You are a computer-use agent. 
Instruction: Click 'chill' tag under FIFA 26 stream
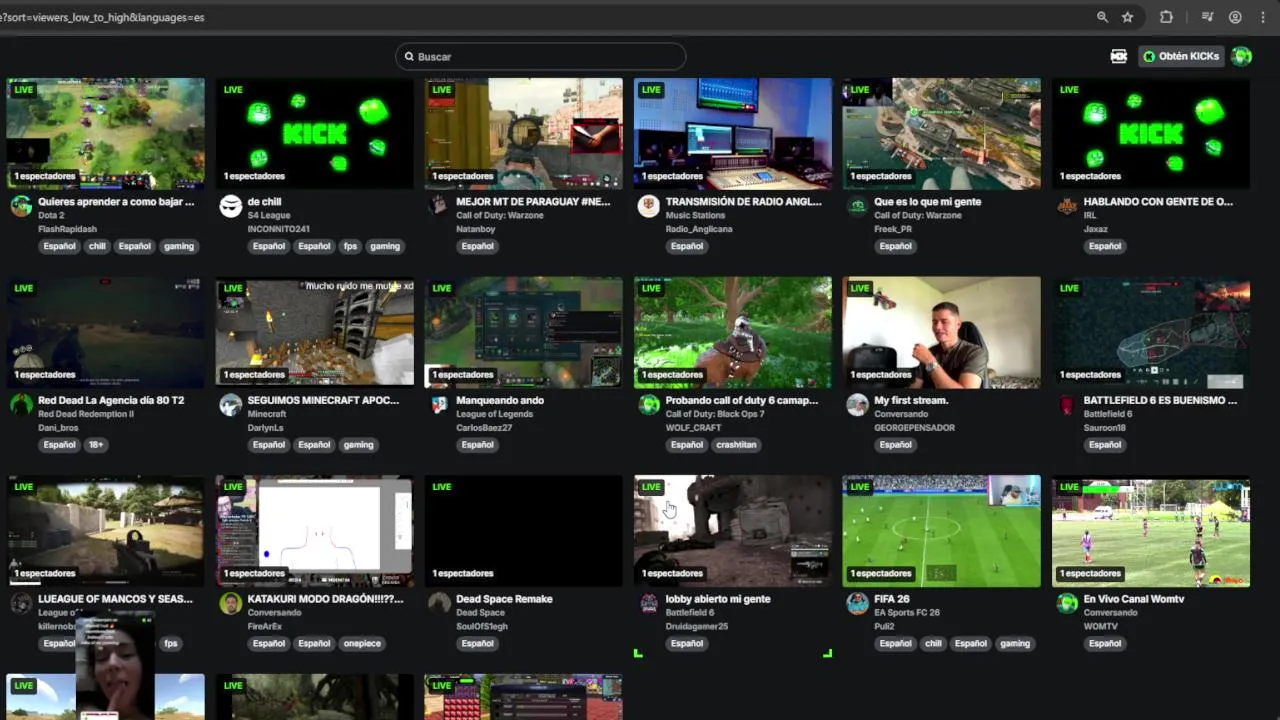933,643
